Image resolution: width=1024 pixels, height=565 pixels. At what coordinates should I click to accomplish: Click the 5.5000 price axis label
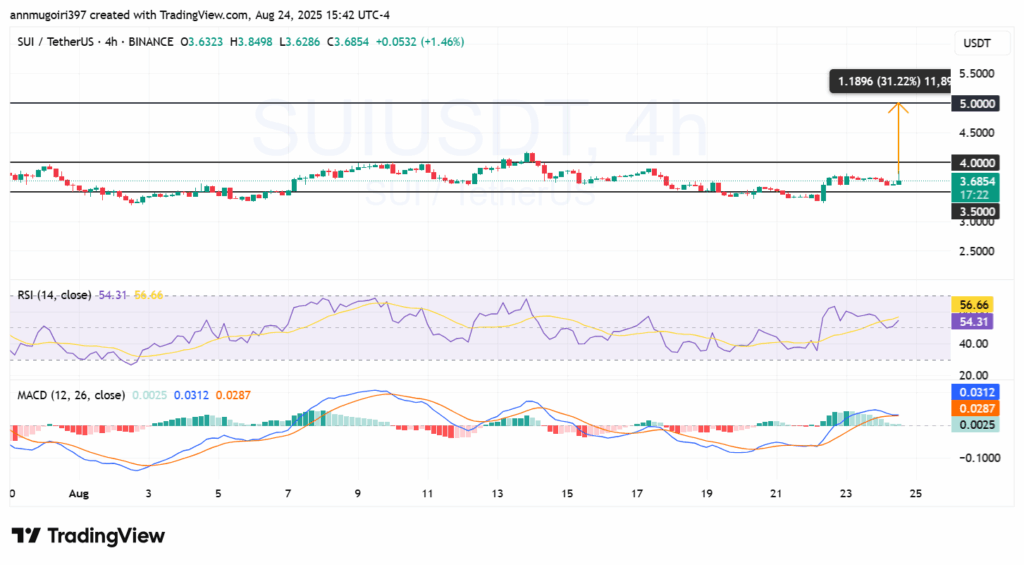coord(976,73)
